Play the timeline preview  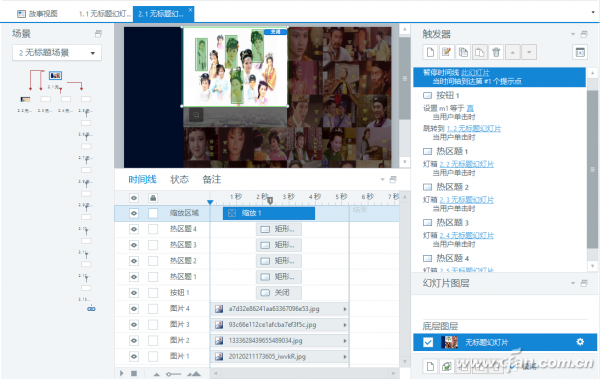click(122, 373)
